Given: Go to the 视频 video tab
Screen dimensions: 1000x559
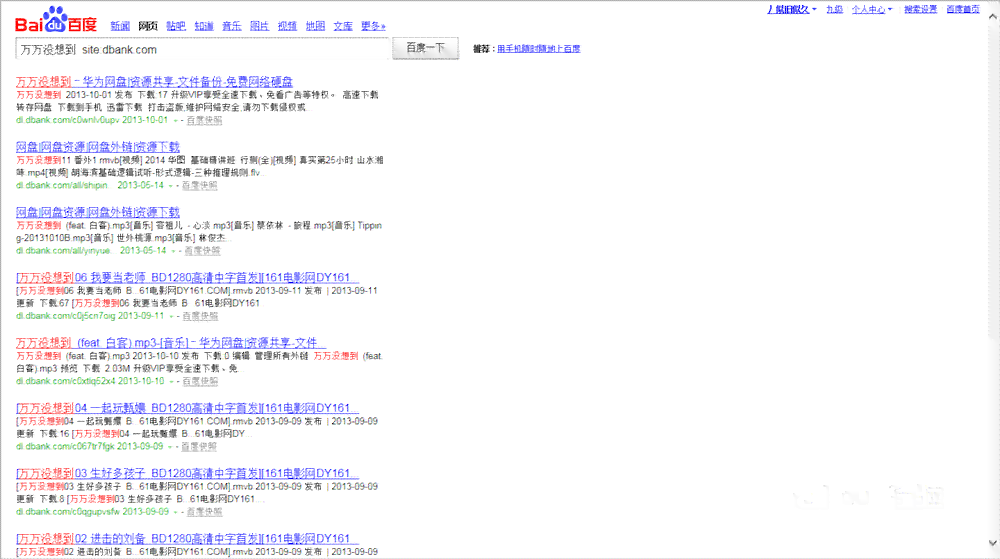Looking at the screenshot, I should click(x=287, y=26).
